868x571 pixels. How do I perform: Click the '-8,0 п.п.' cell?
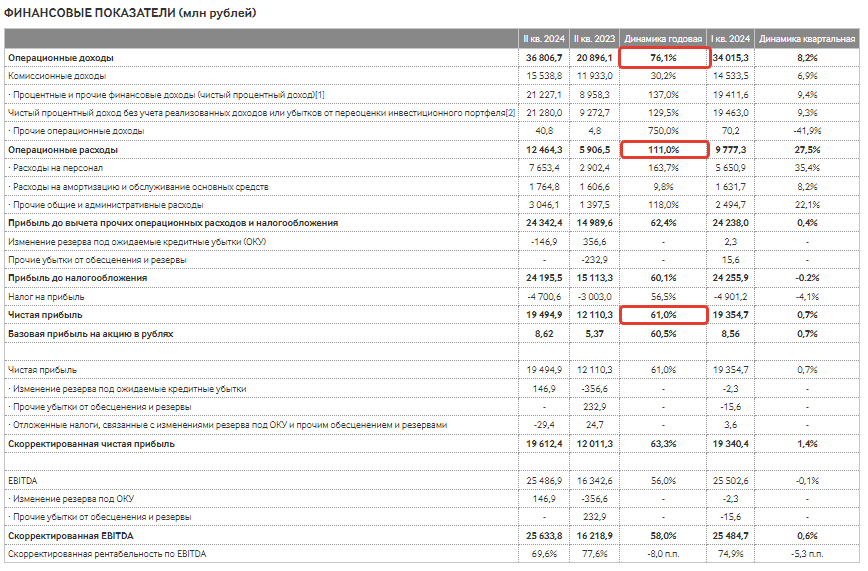[663, 554]
